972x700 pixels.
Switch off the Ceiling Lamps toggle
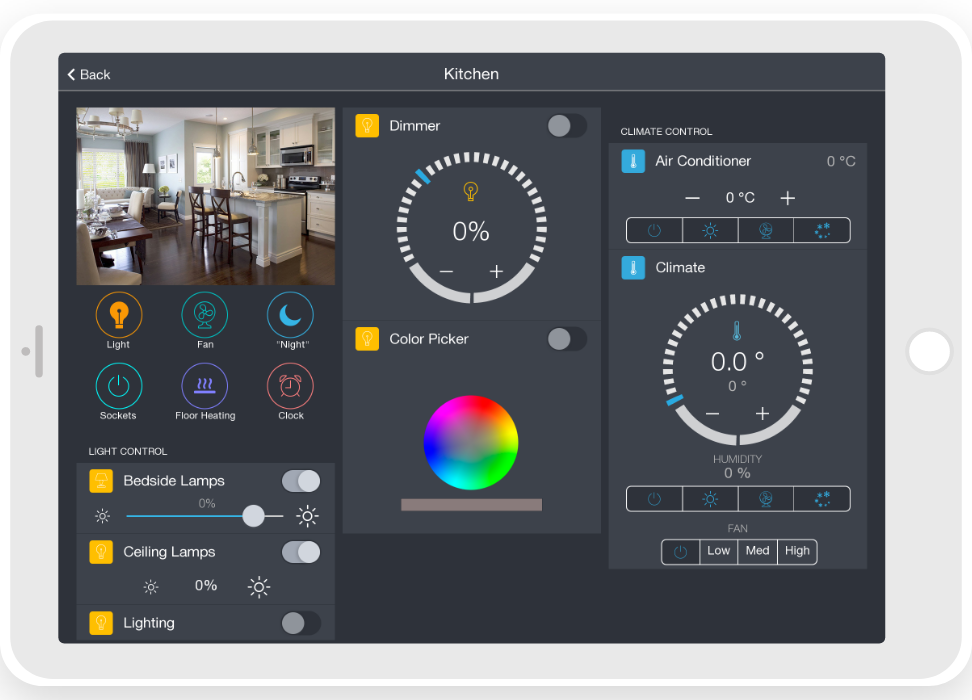[x=301, y=552]
